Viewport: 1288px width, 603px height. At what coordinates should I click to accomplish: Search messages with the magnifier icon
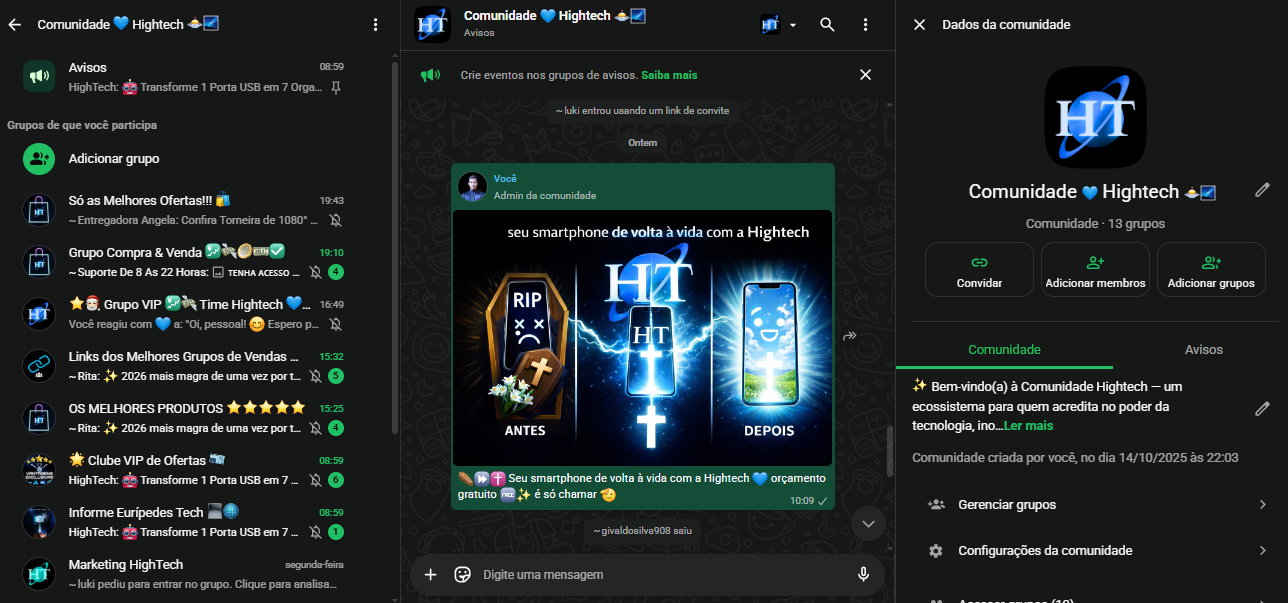point(827,25)
